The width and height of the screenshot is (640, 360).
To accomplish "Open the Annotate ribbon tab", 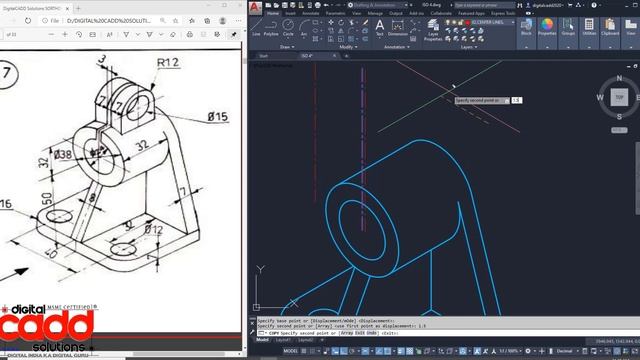I will tap(310, 13).
